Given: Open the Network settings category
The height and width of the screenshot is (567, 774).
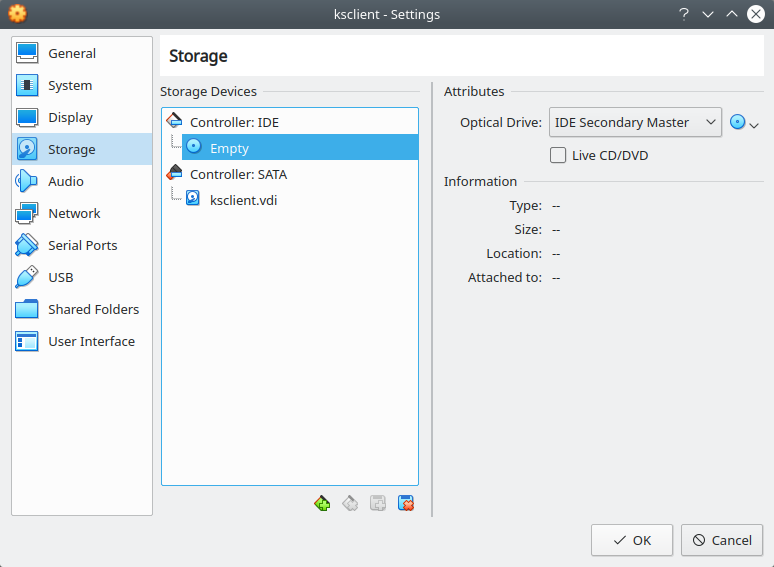Looking at the screenshot, I should point(82,213).
